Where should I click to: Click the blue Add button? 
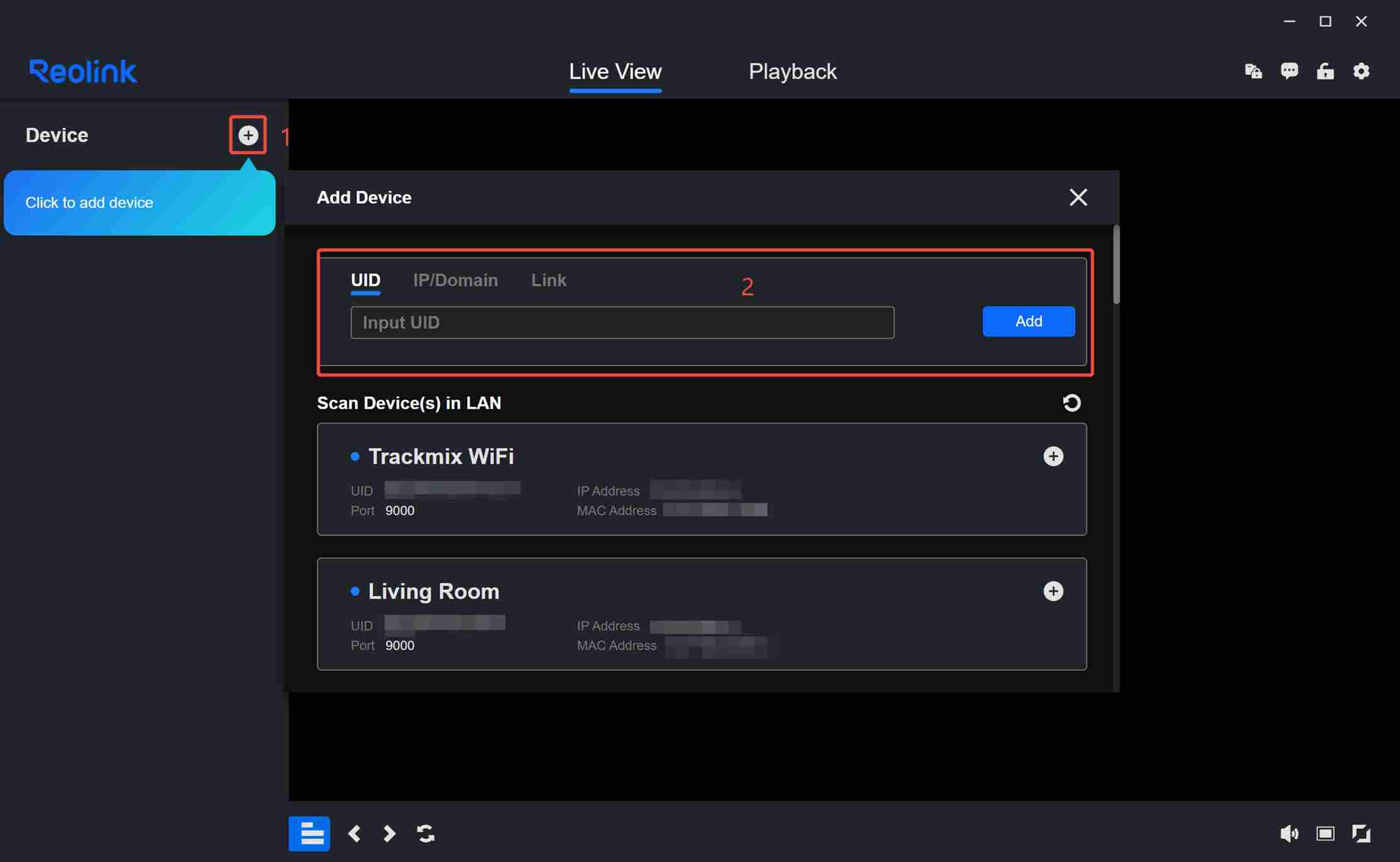pyautogui.click(x=1028, y=321)
